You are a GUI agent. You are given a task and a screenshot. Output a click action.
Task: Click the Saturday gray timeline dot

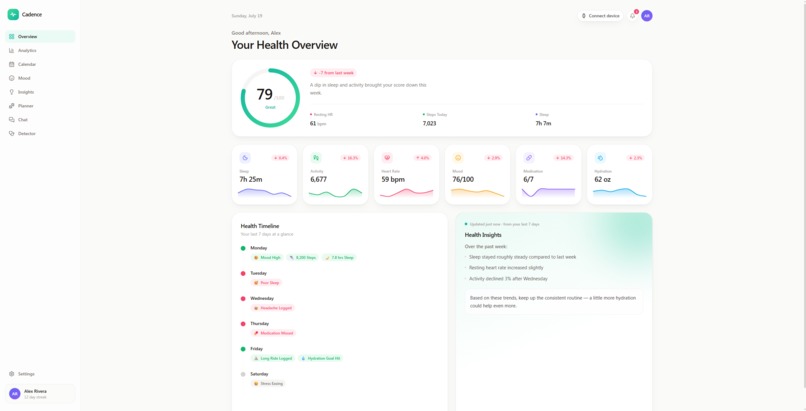coord(243,374)
